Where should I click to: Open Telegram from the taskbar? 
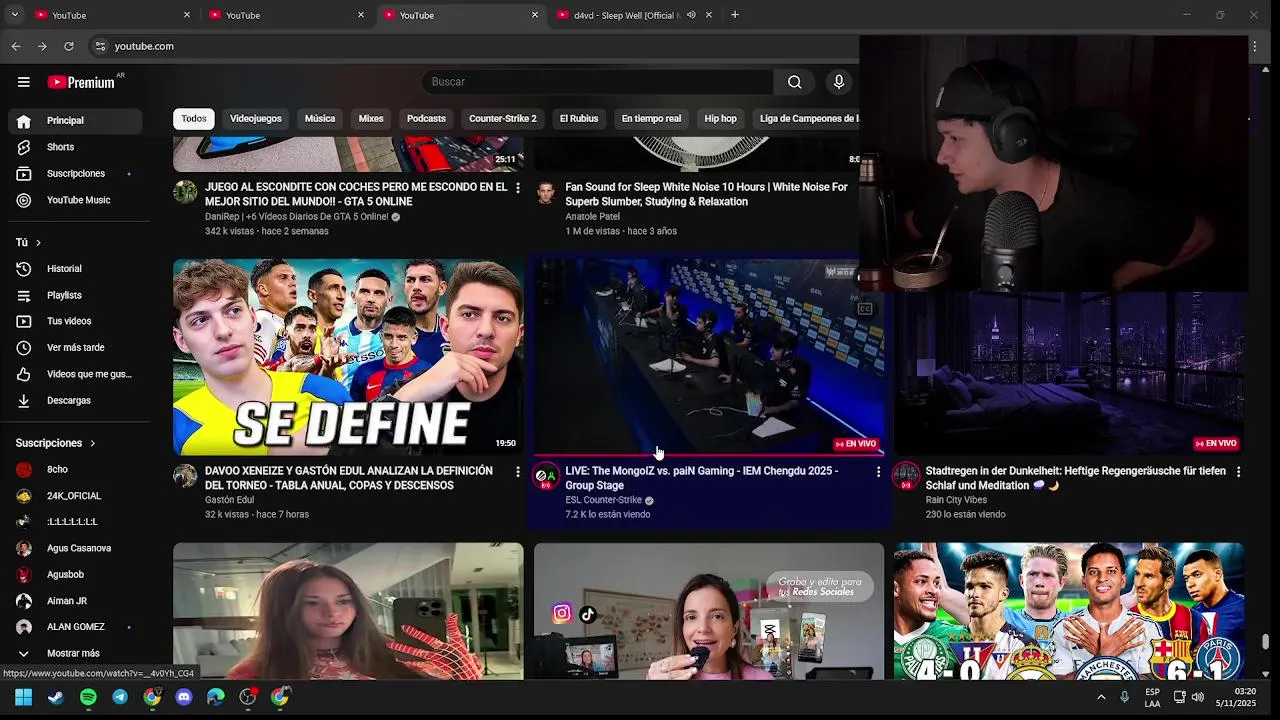tap(120, 697)
